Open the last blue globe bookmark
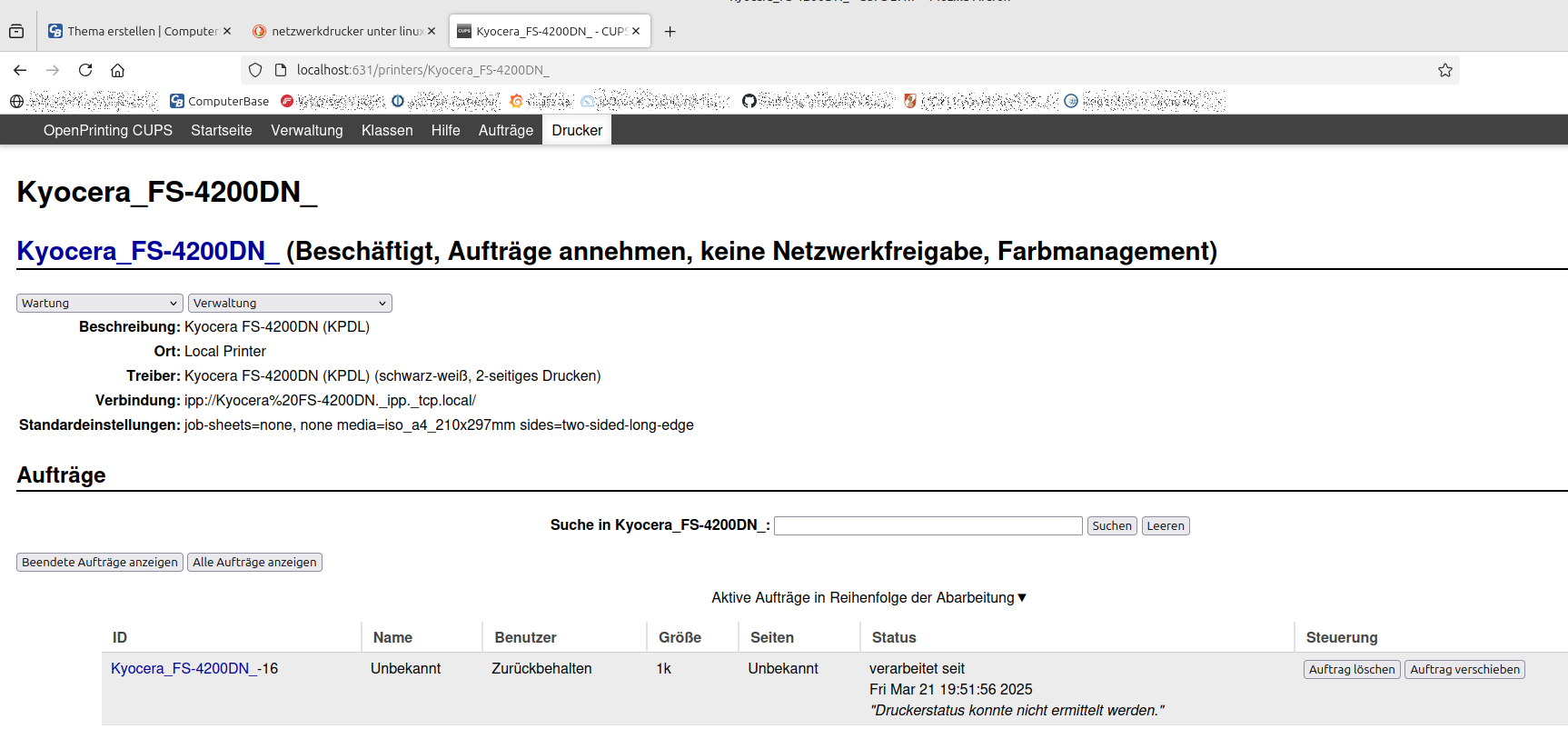This screenshot has height=739, width=1568. [x=1071, y=101]
